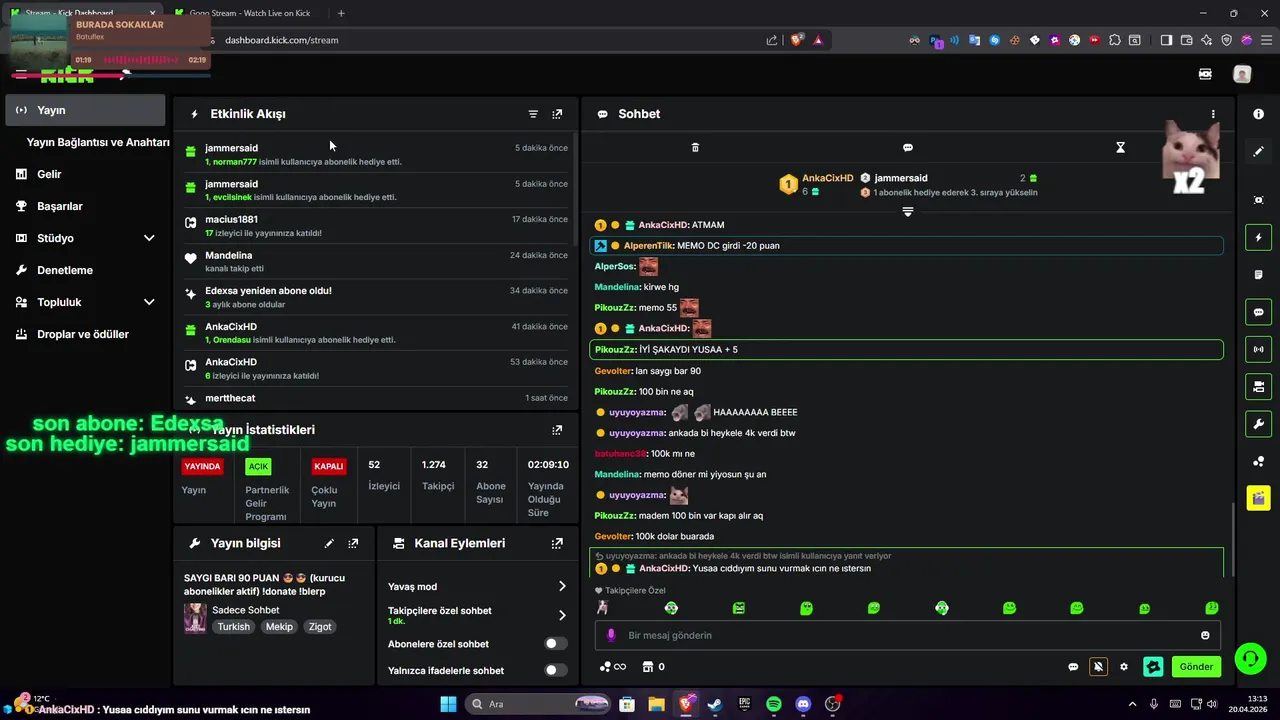The height and width of the screenshot is (720, 1280).
Task: Click the green support chat bubble button
Action: 1249,658
